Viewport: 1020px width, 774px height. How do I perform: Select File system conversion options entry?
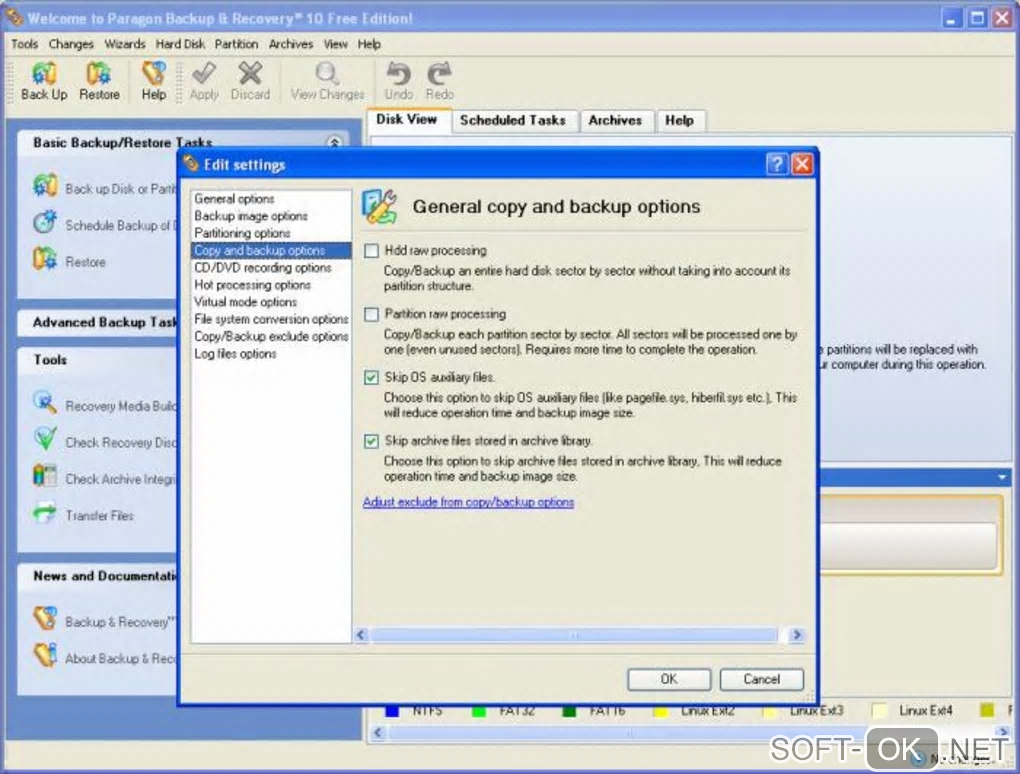[x=271, y=319]
